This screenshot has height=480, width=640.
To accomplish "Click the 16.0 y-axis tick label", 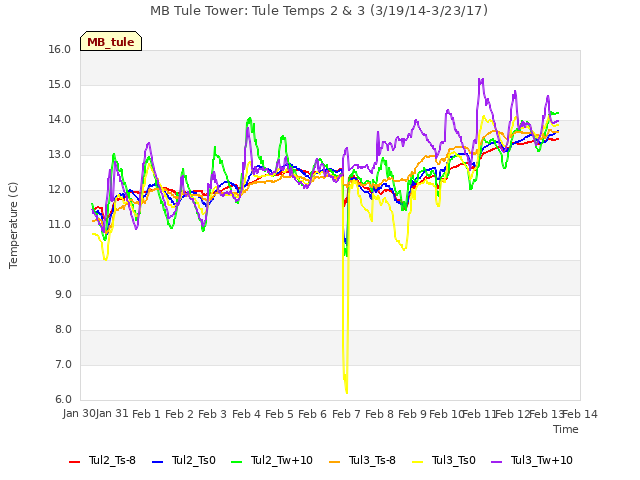I will point(60,50).
